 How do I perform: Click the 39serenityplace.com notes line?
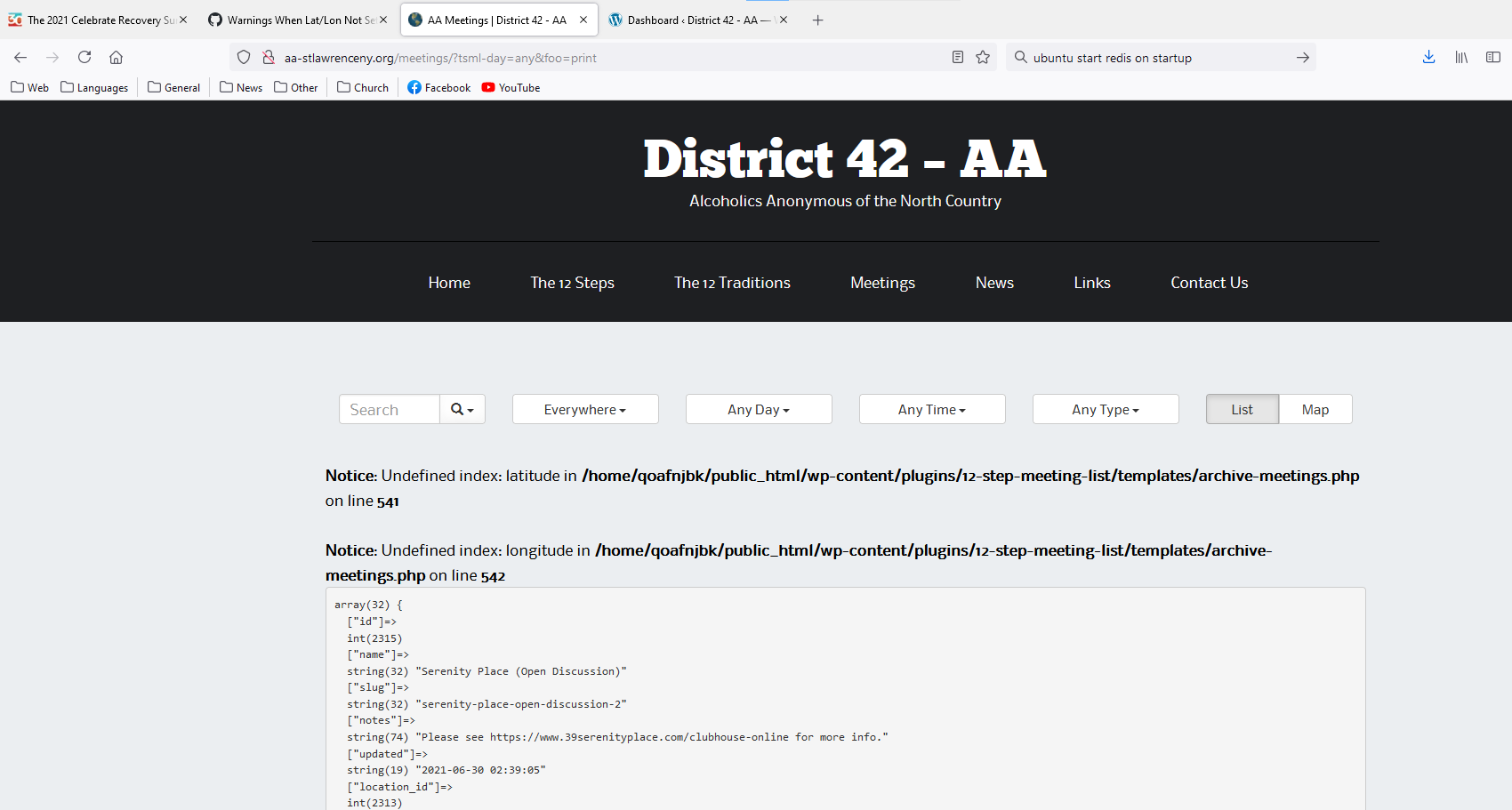click(x=617, y=737)
